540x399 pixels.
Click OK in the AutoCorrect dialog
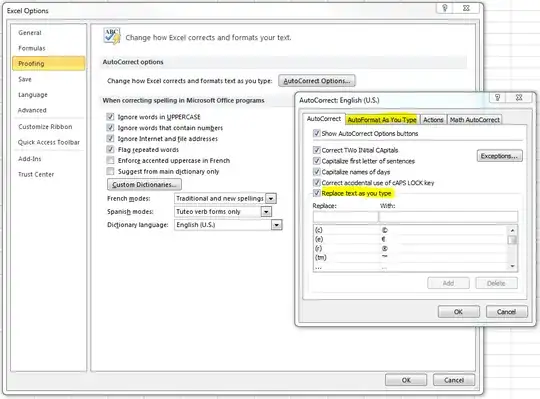pos(458,312)
